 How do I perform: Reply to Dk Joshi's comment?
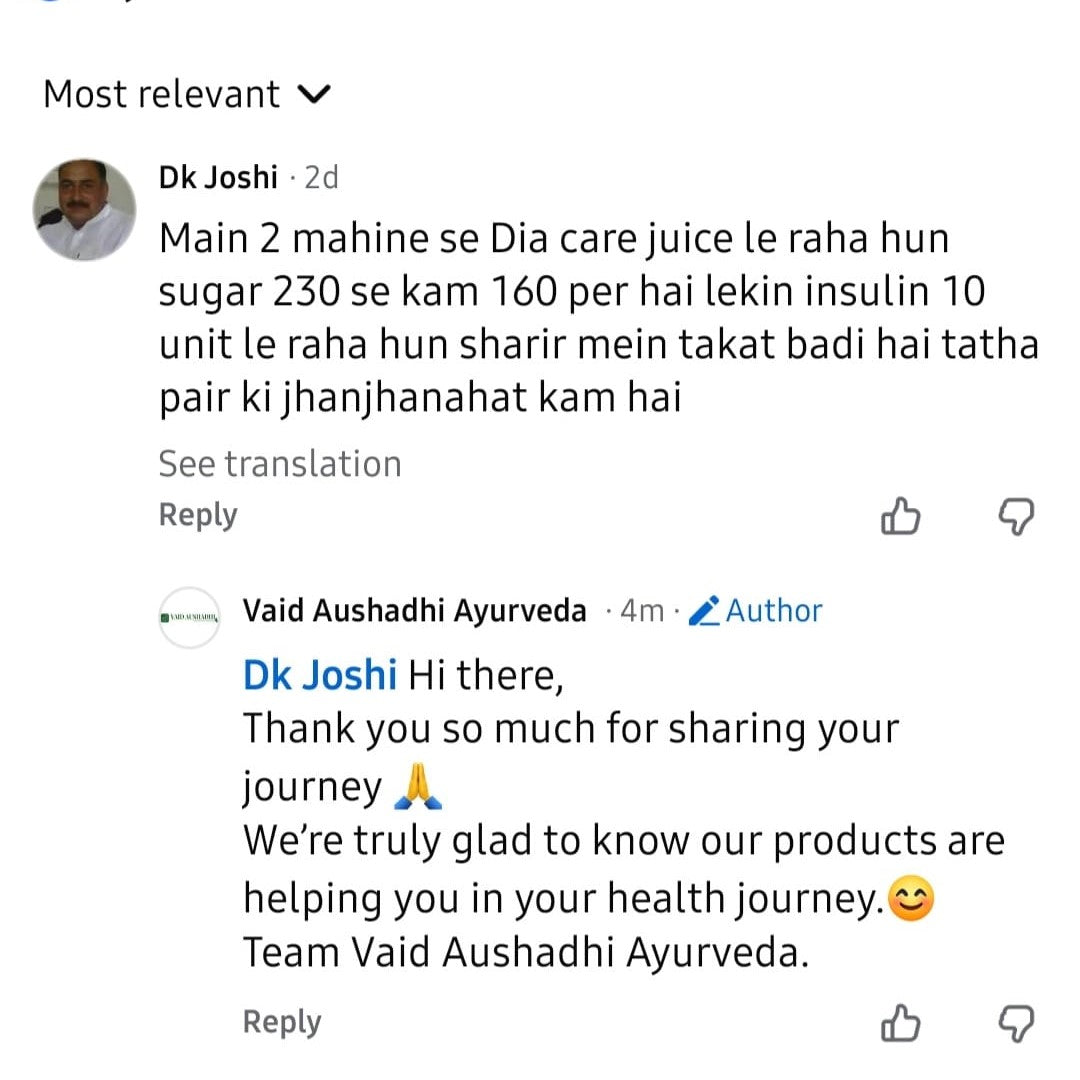(x=198, y=515)
